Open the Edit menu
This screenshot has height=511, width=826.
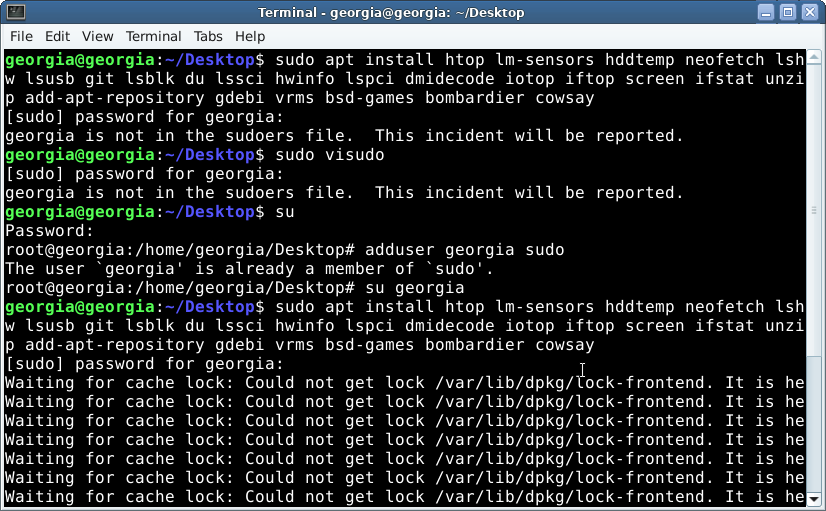point(58,36)
